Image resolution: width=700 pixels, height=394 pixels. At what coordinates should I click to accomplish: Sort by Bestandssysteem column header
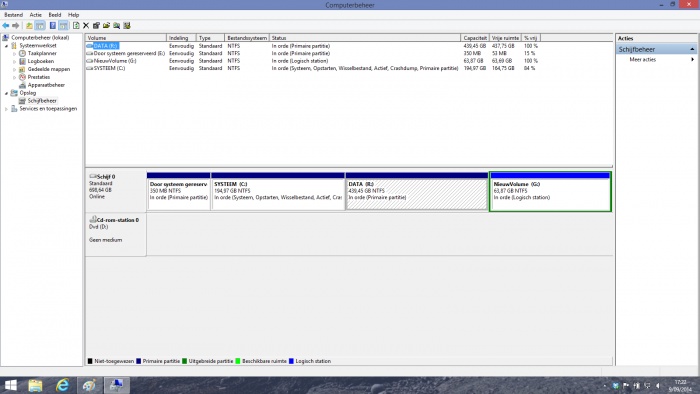[247, 38]
